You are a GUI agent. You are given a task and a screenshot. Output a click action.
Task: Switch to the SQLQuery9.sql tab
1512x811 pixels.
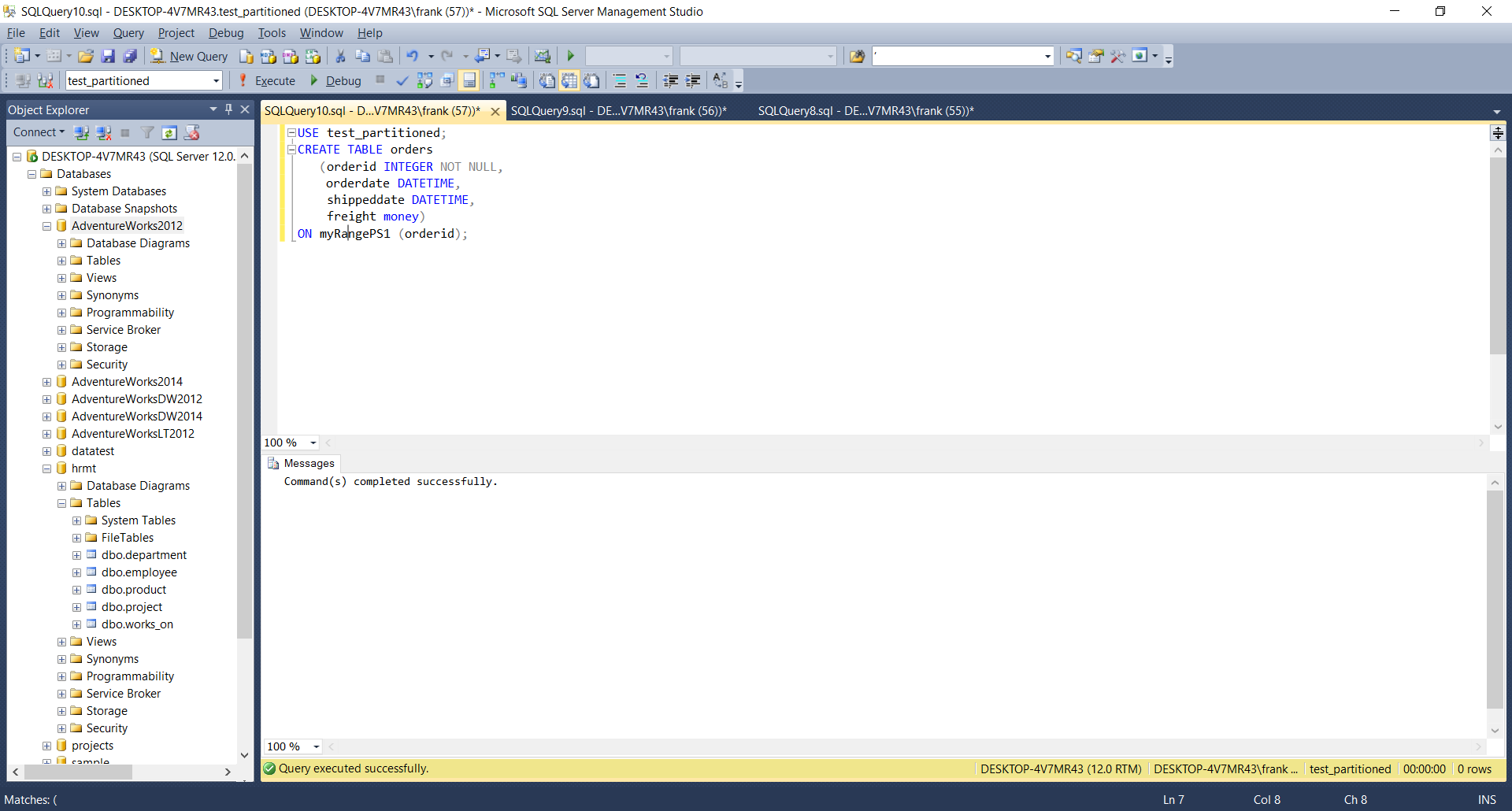point(619,110)
